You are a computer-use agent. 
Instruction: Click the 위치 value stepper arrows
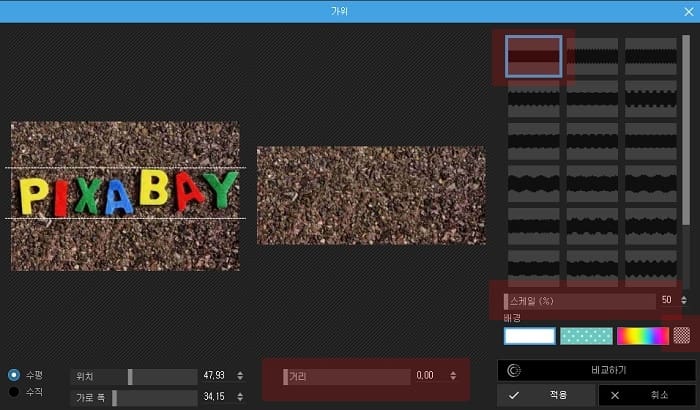pyautogui.click(x=240, y=376)
